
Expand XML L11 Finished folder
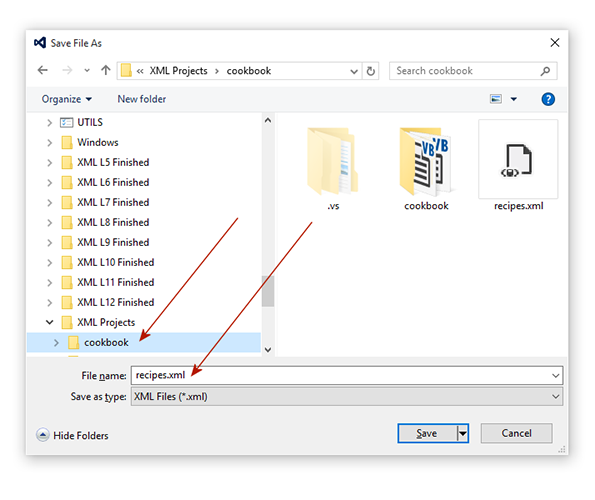[x=50, y=283]
